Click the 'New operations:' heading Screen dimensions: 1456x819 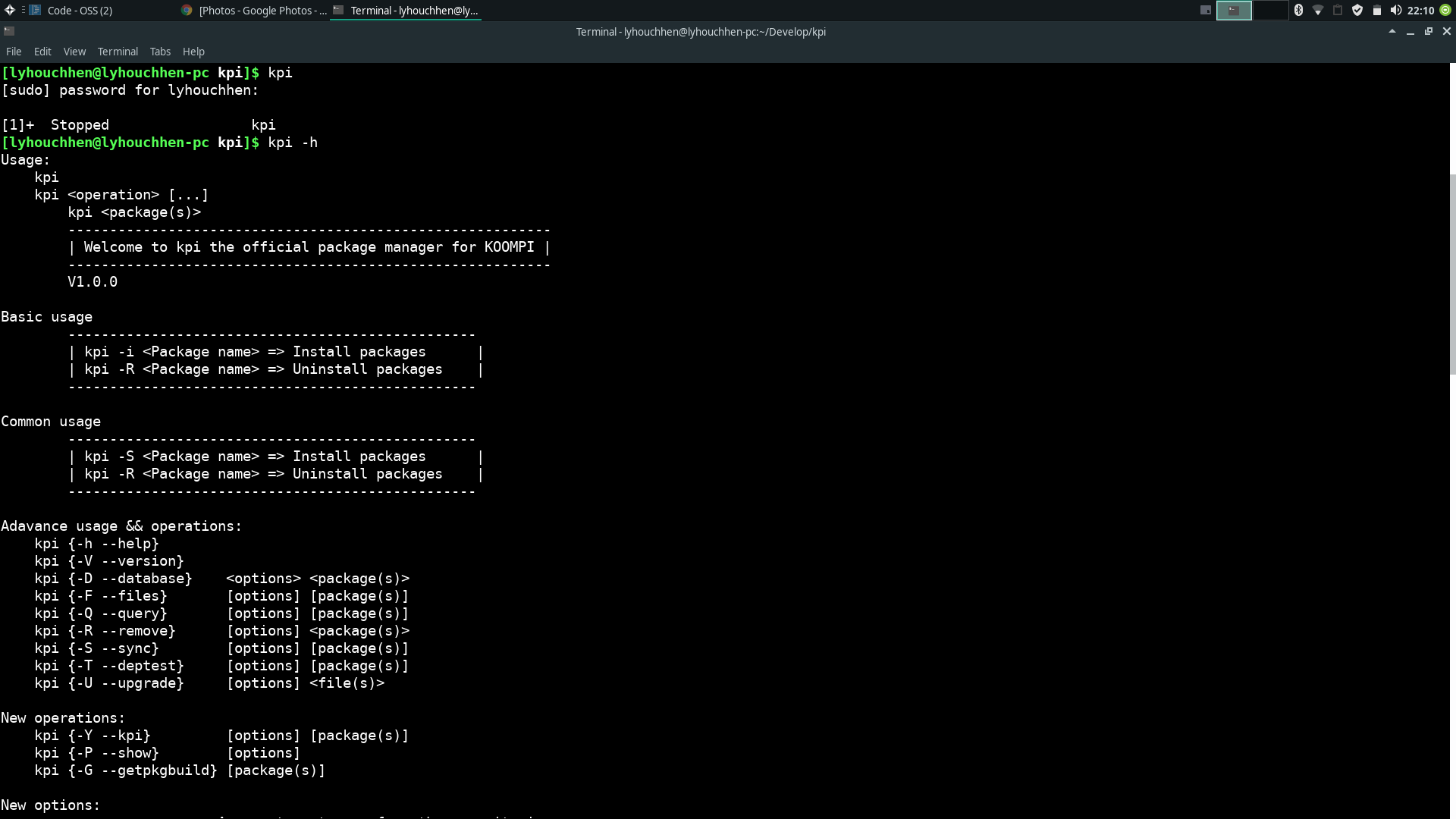click(x=63, y=718)
